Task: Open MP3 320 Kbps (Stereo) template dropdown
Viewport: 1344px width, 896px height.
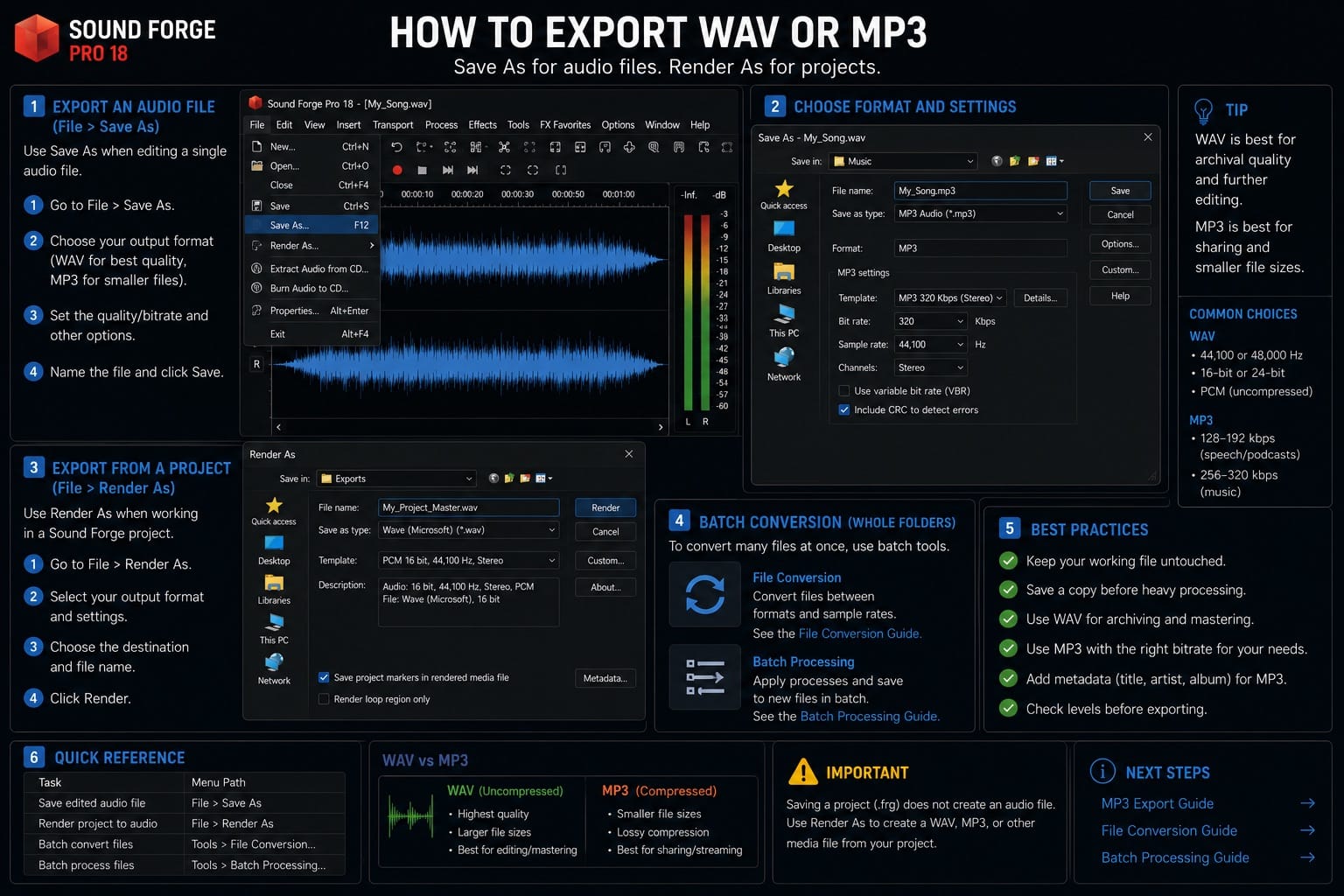Action: [950, 297]
